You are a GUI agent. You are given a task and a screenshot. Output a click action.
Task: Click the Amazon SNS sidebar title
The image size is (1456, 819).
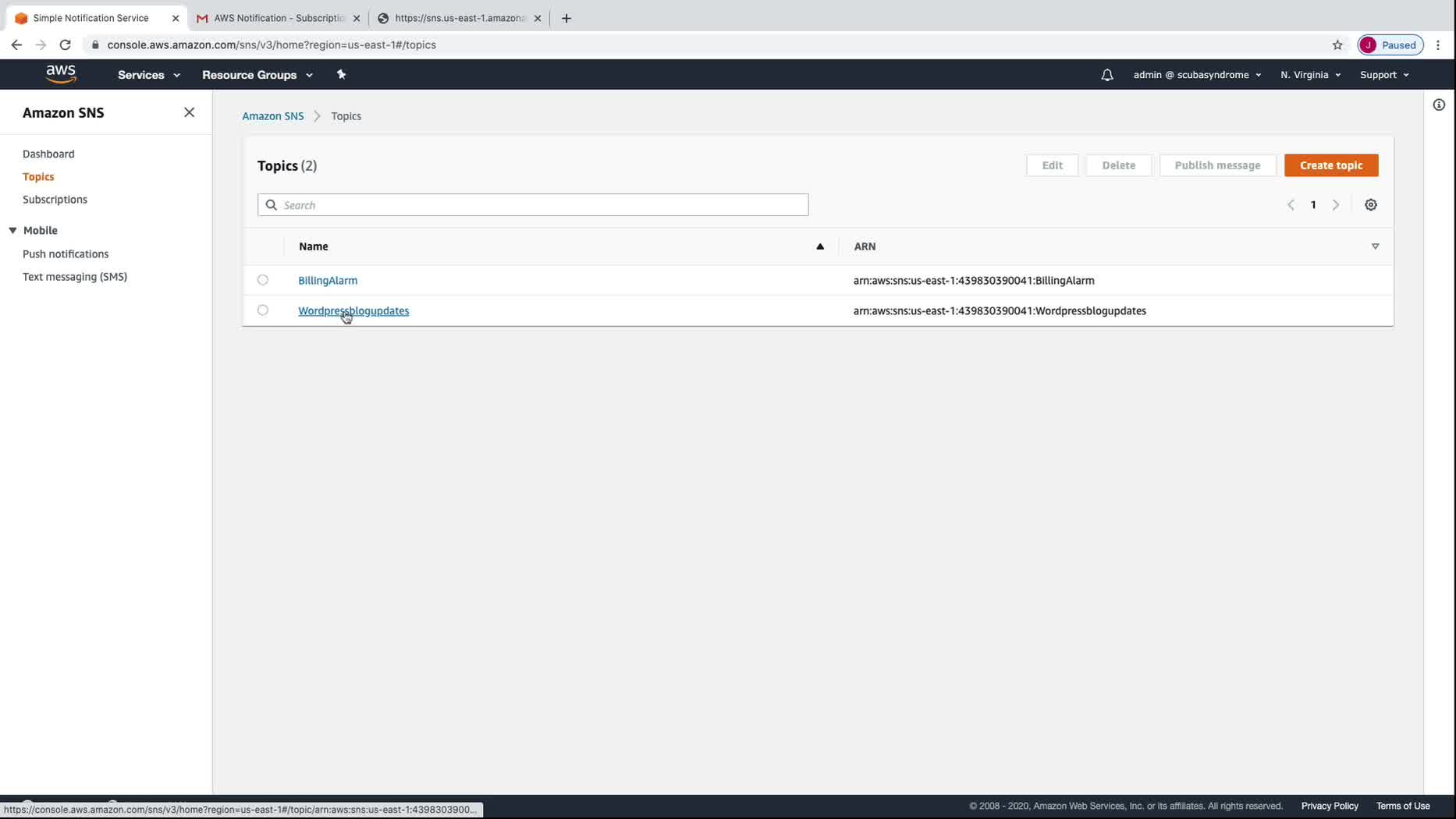(x=63, y=113)
